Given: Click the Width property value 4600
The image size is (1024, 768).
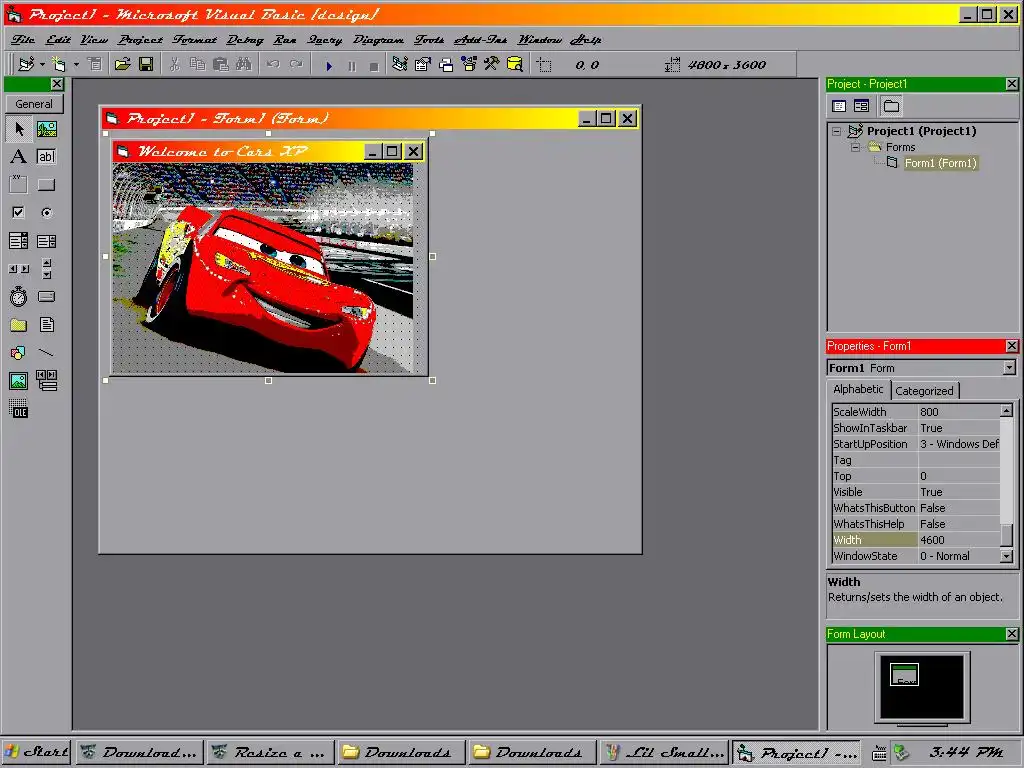Looking at the screenshot, I should coord(958,540).
